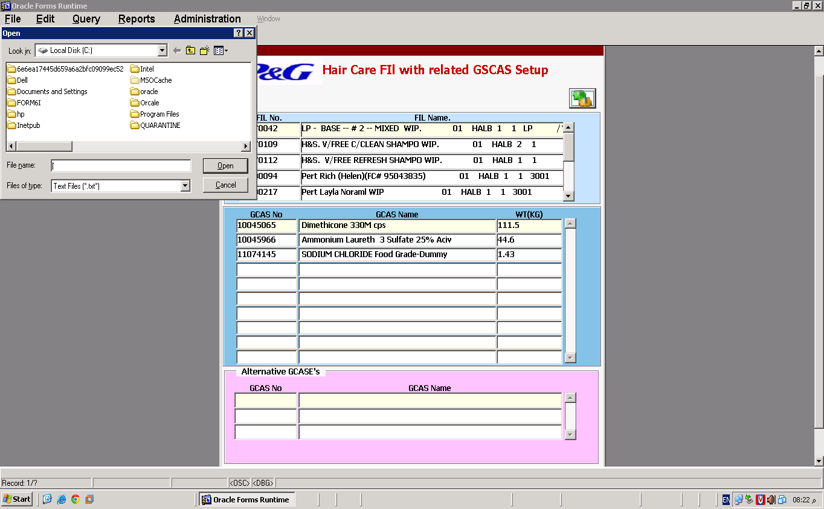Screen dimensions: 824x509
Task: Select the MSOCache folder
Action: pos(151,80)
